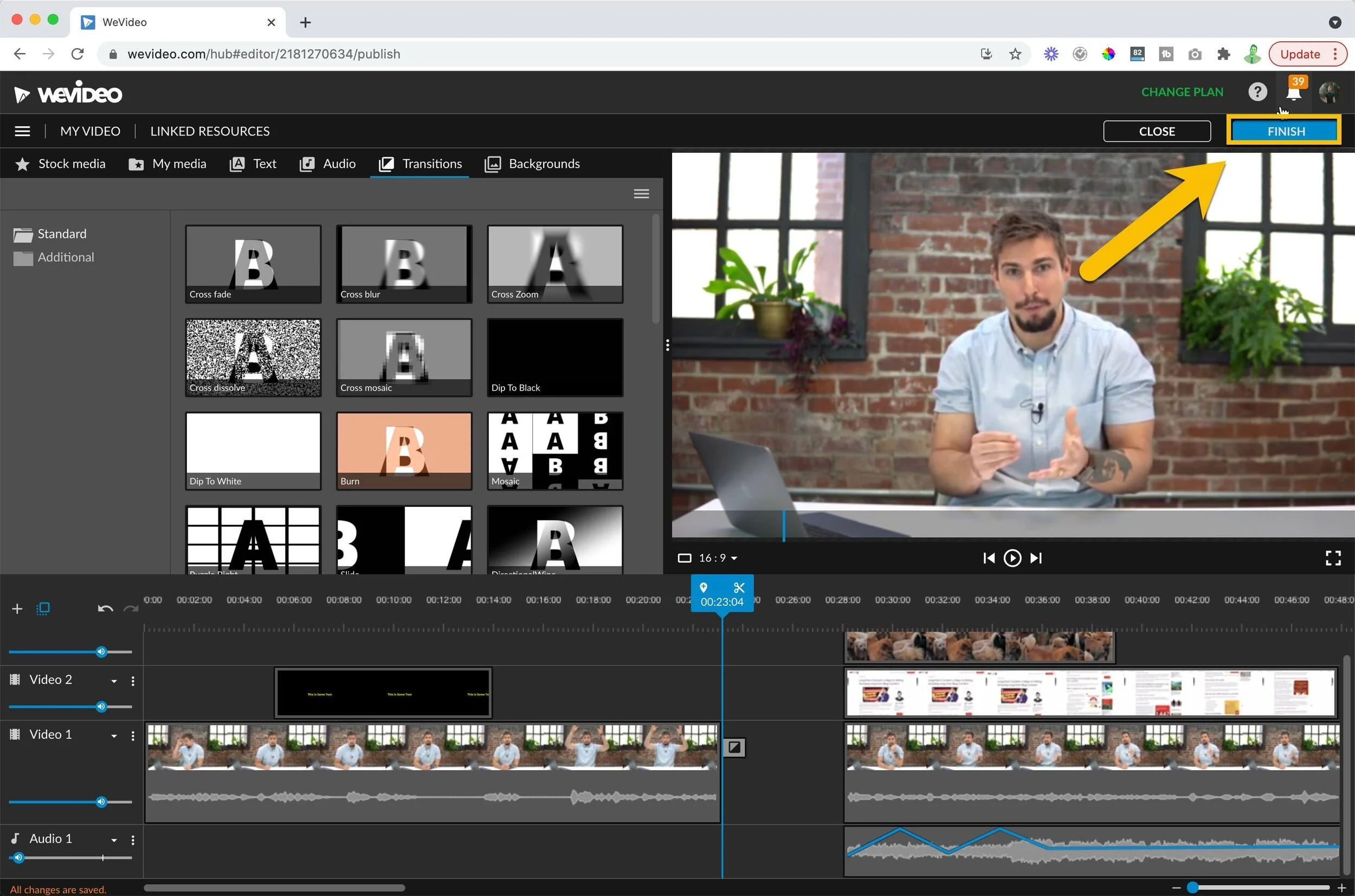Viewport: 1355px width, 896px height.
Task: Mute the Audio 1 track volume icon
Action: click(18, 857)
